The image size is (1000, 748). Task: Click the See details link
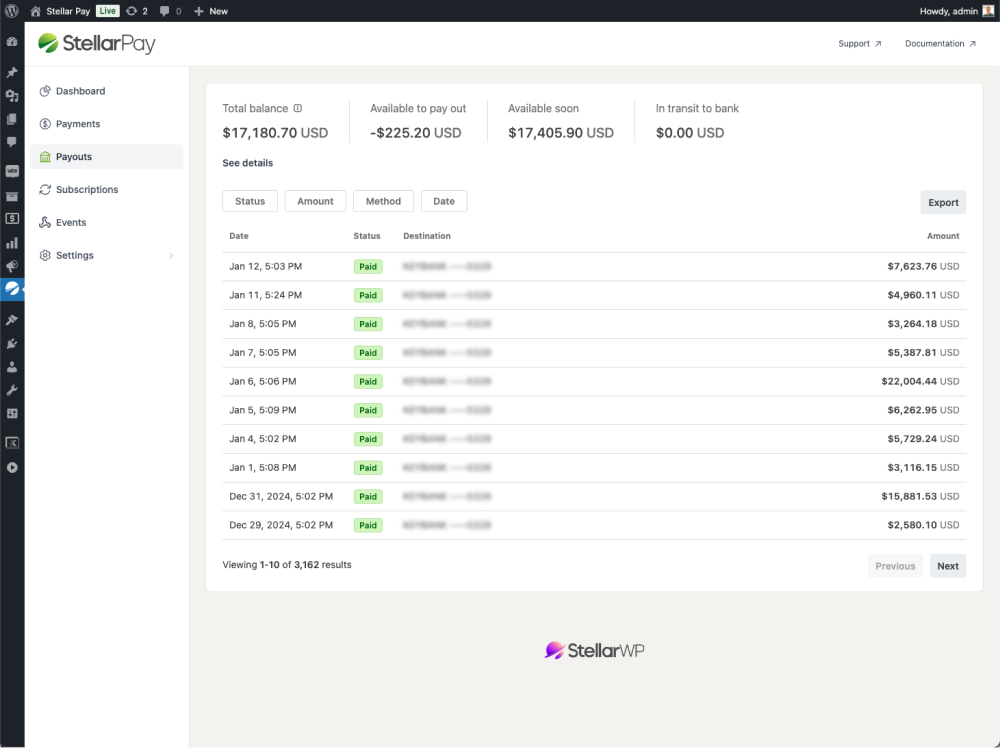pos(248,163)
